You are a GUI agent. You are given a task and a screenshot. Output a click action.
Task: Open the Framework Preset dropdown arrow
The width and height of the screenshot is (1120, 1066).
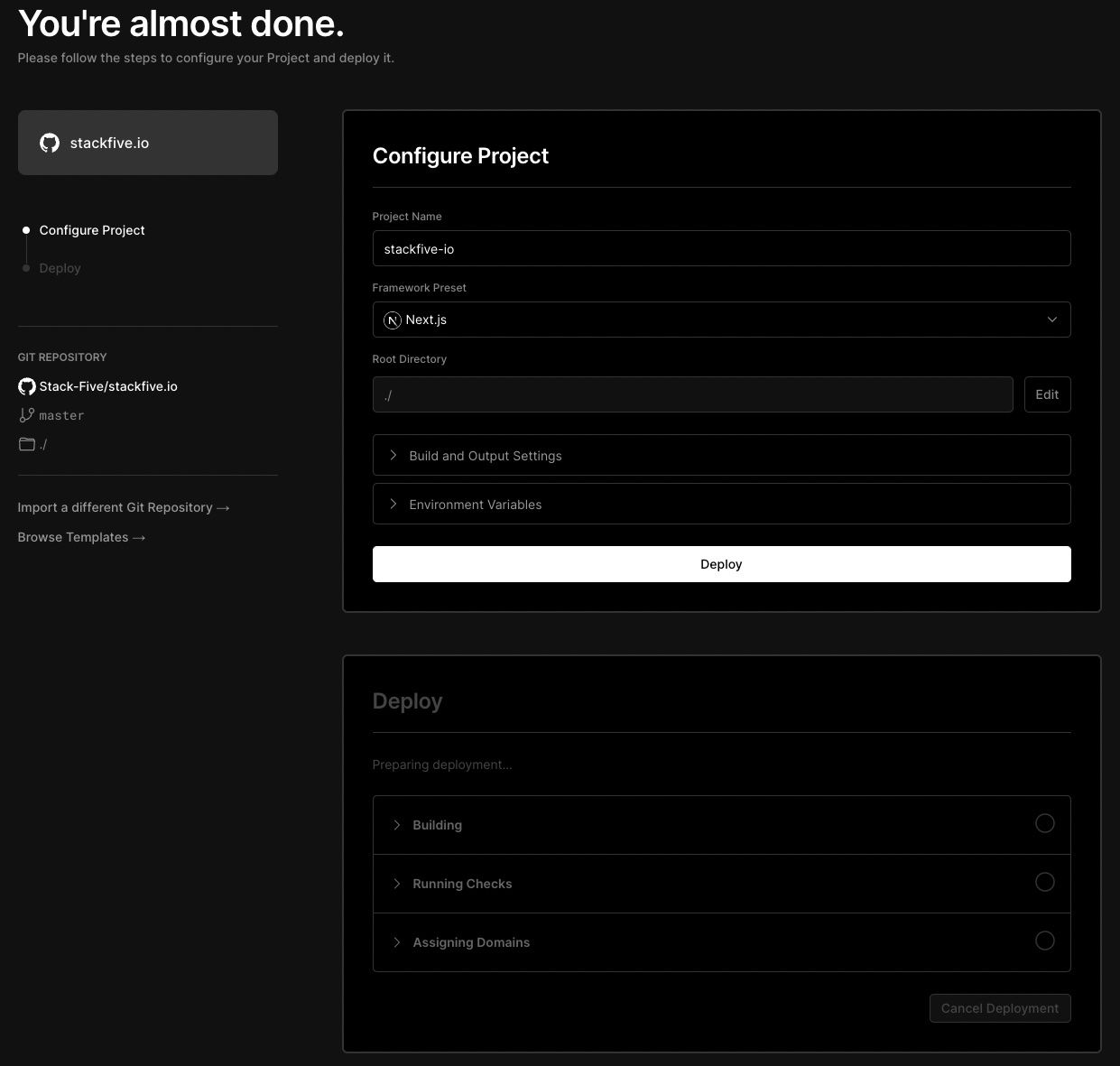pyautogui.click(x=1051, y=320)
